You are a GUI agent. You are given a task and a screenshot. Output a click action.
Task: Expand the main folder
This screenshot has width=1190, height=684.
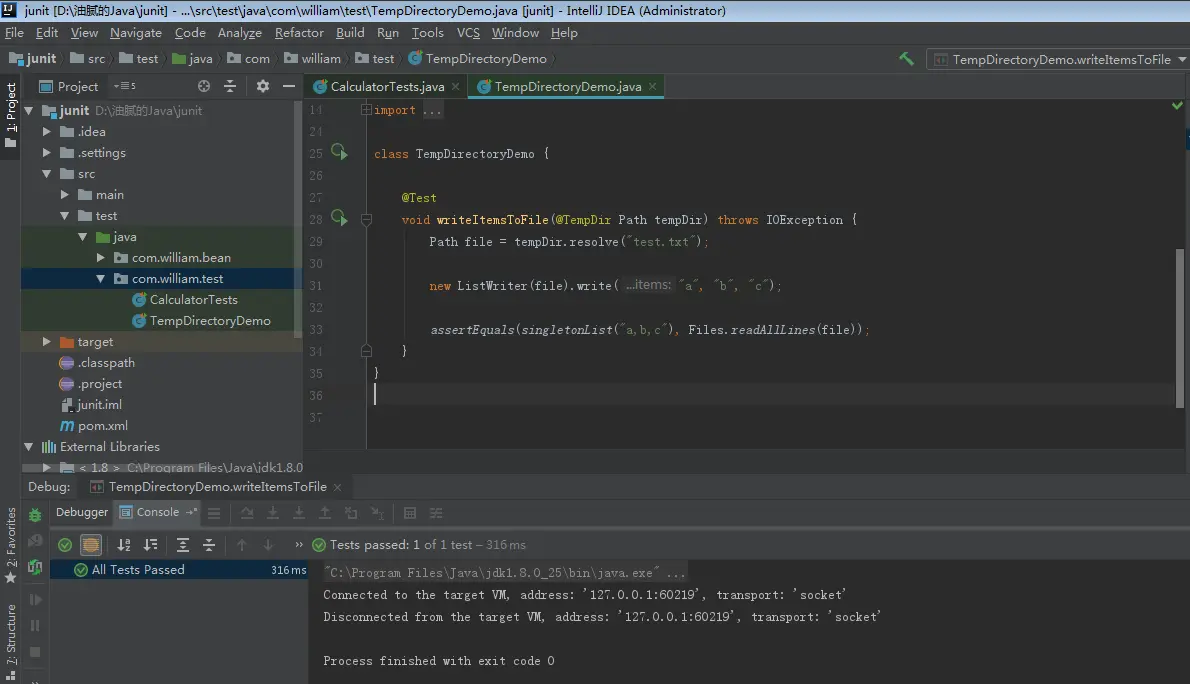(x=65, y=194)
